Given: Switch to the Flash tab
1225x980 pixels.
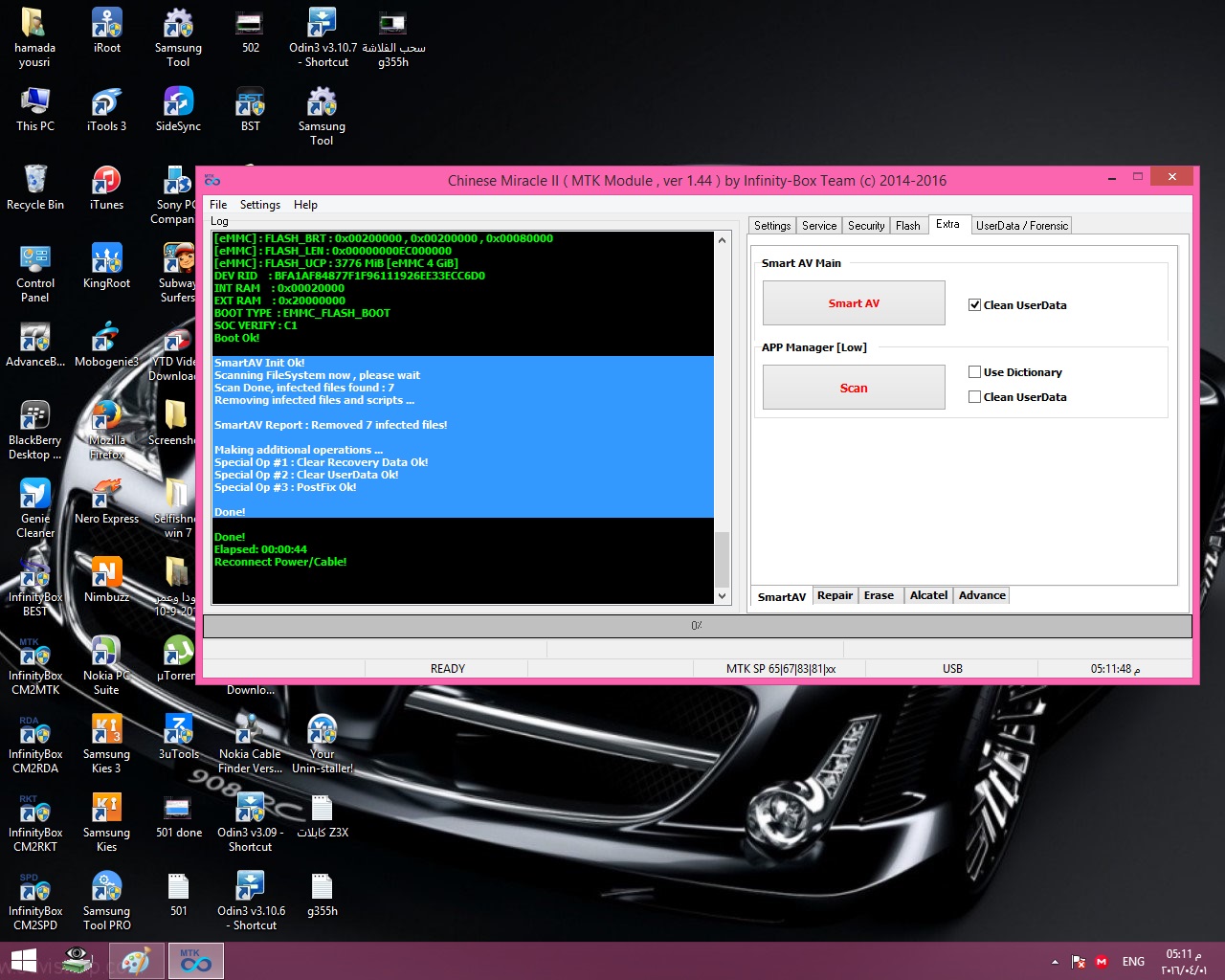Looking at the screenshot, I should [908, 226].
